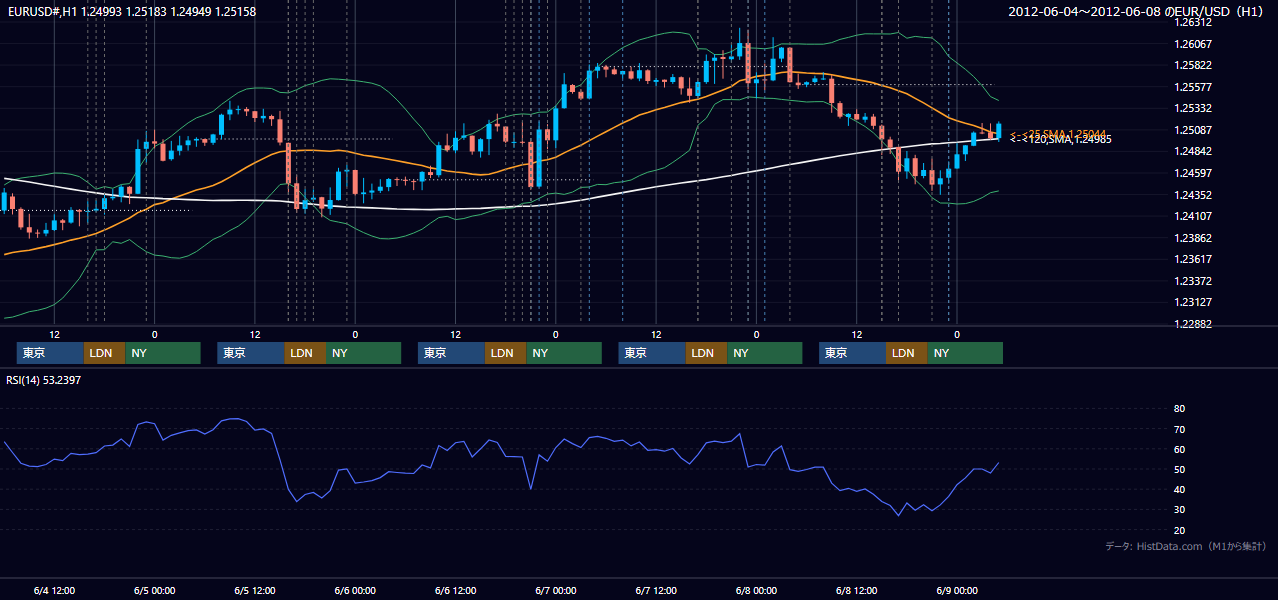Select the RSI axis value 60
This screenshot has width=1278, height=600.
click(1180, 449)
